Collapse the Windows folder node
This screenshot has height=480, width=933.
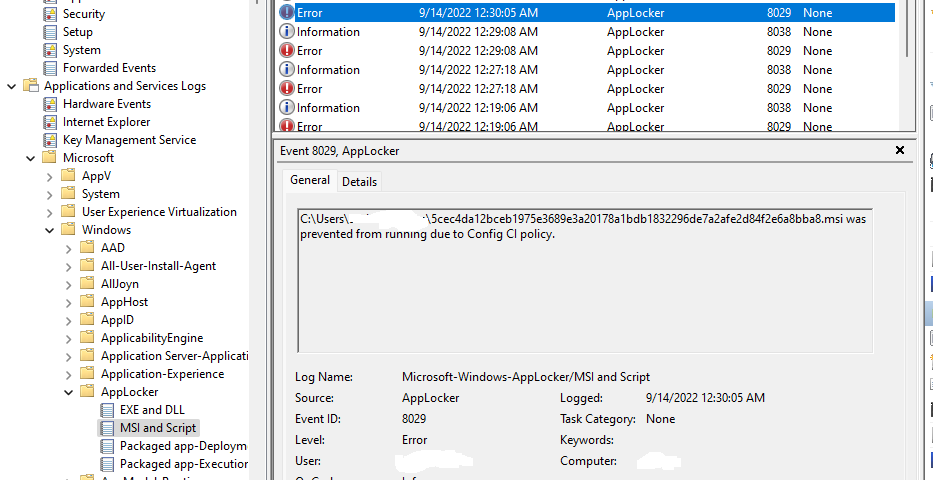50,230
